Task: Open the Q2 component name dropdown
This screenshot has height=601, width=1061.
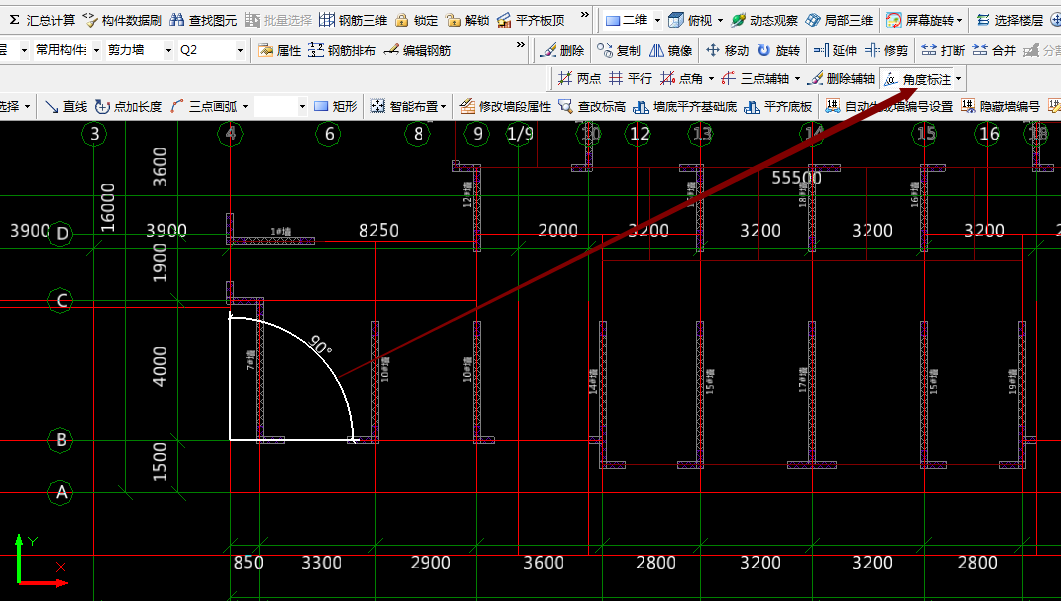Action: click(x=240, y=50)
